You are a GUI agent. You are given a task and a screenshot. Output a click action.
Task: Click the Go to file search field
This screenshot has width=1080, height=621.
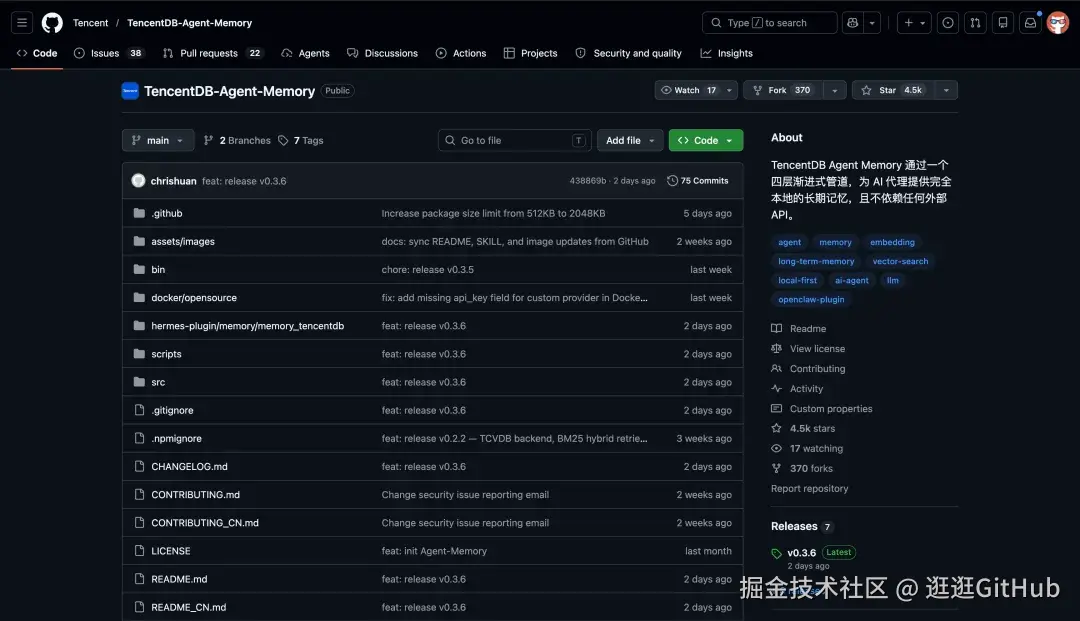click(515, 140)
